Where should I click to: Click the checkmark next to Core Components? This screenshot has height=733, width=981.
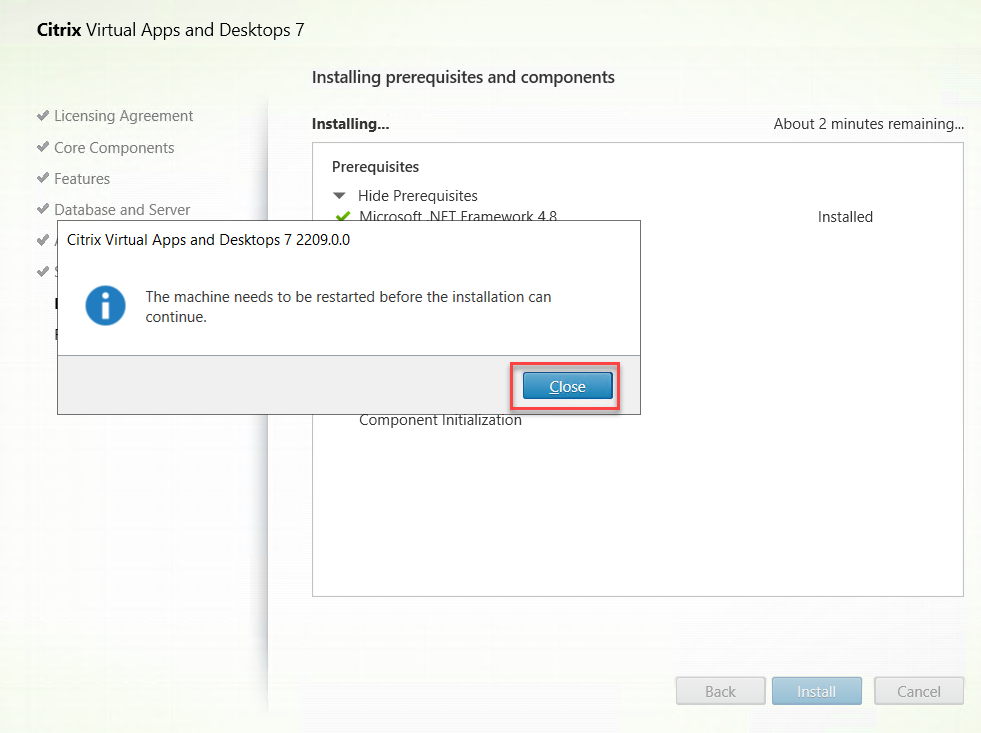point(43,147)
